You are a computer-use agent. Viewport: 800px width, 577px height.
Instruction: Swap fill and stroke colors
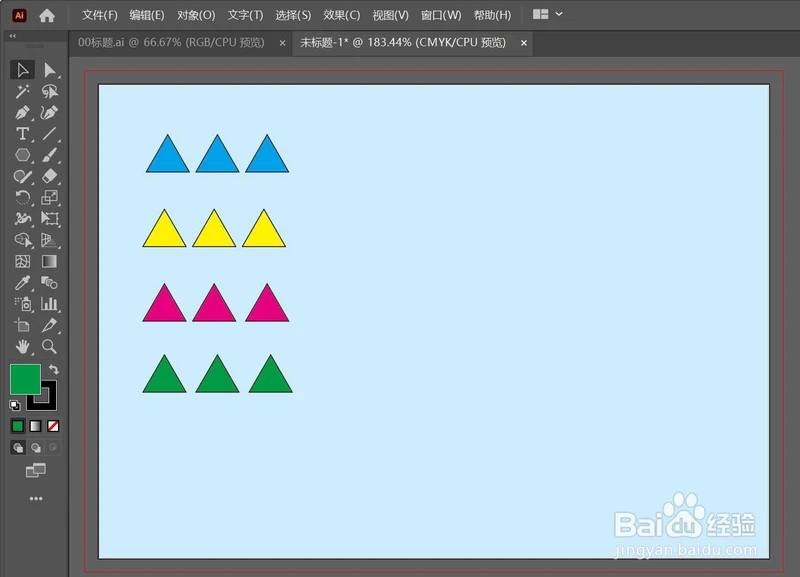point(54,369)
